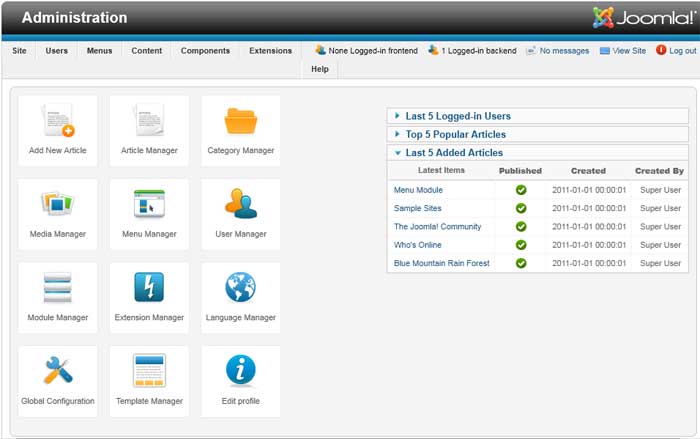Open the User Manager icon

coord(241,203)
